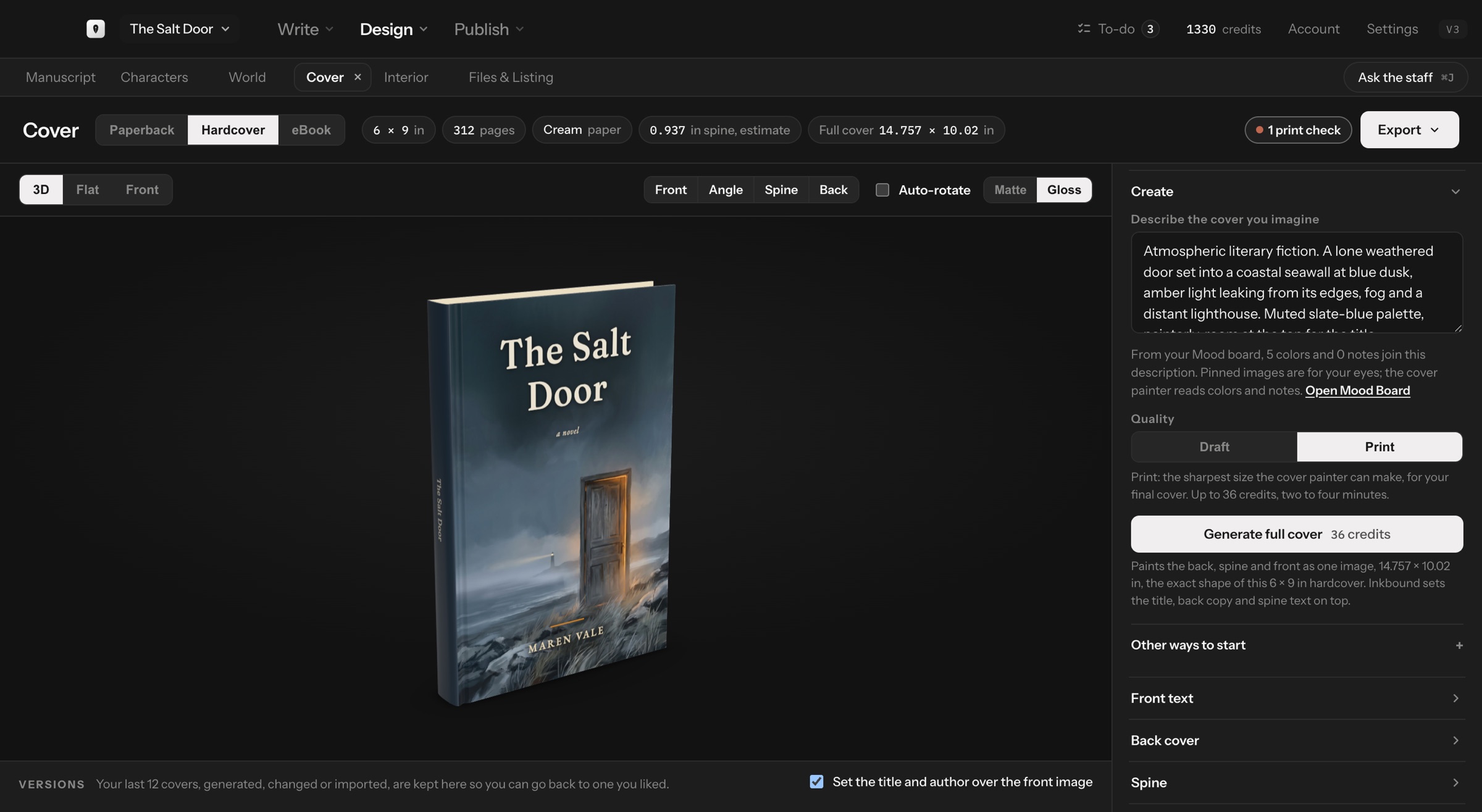Screen dimensions: 1482x812
Task: Open the Publish menu
Action: (488, 29)
